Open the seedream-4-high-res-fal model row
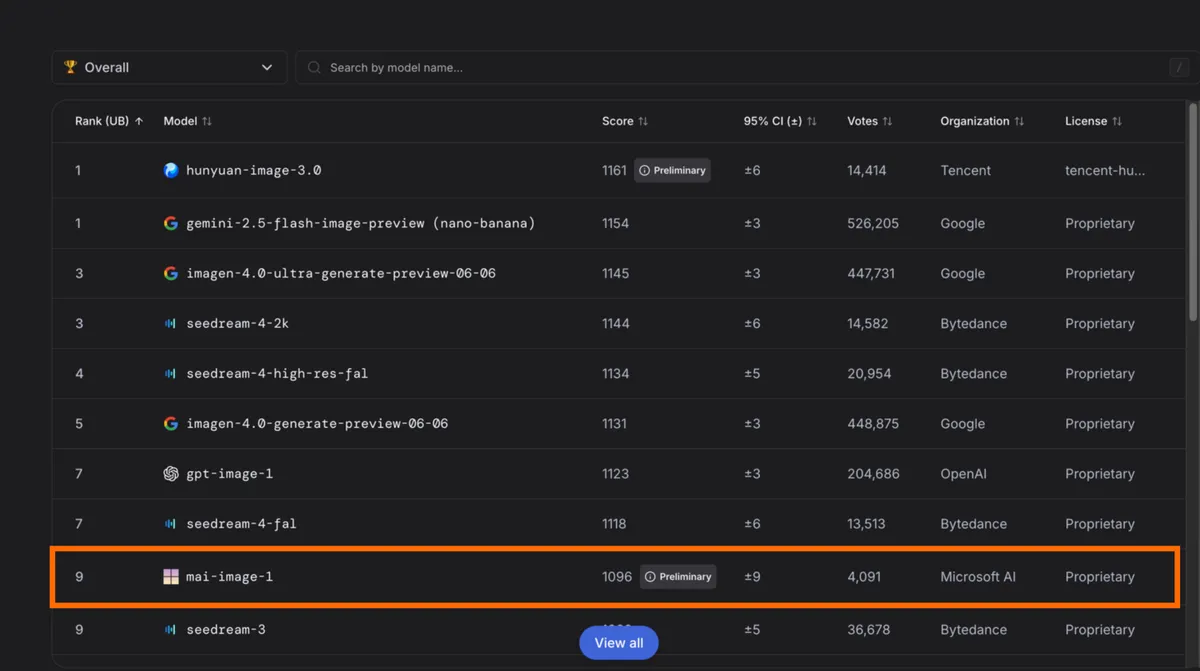The width and height of the screenshot is (1200, 671). pos(619,374)
